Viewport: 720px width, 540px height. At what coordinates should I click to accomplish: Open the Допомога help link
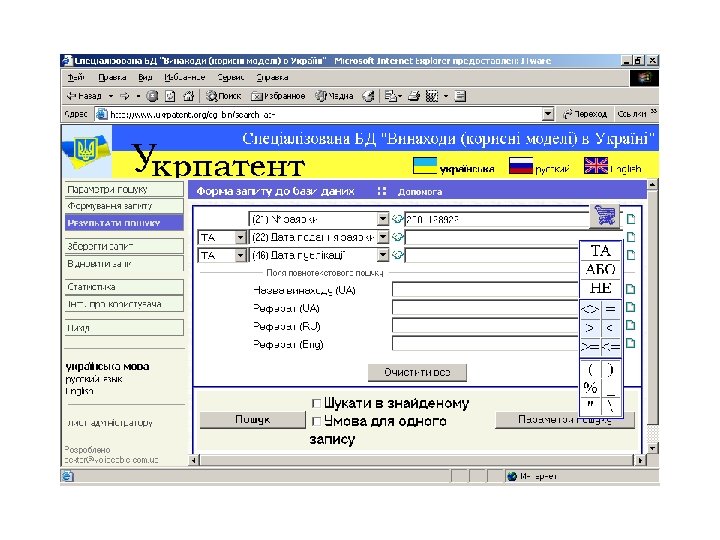tap(420, 191)
